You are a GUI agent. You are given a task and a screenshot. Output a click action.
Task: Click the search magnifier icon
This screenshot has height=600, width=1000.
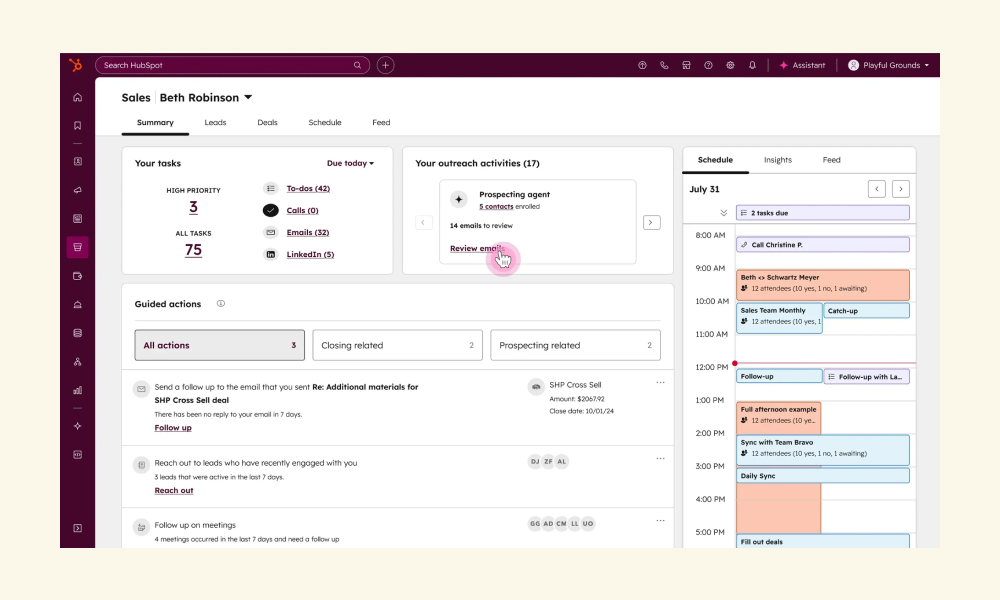point(357,65)
